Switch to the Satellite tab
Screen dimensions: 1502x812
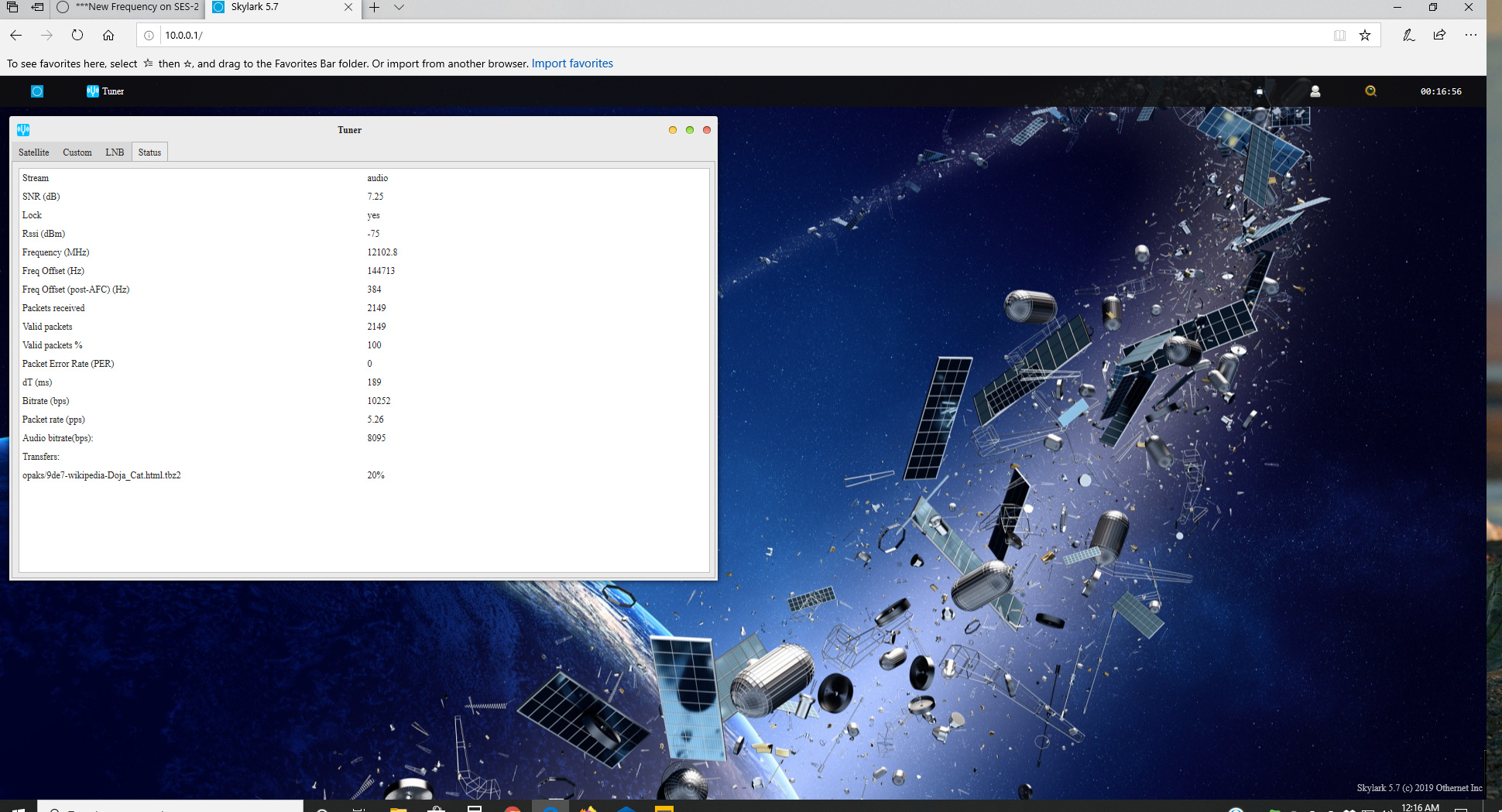coord(34,152)
